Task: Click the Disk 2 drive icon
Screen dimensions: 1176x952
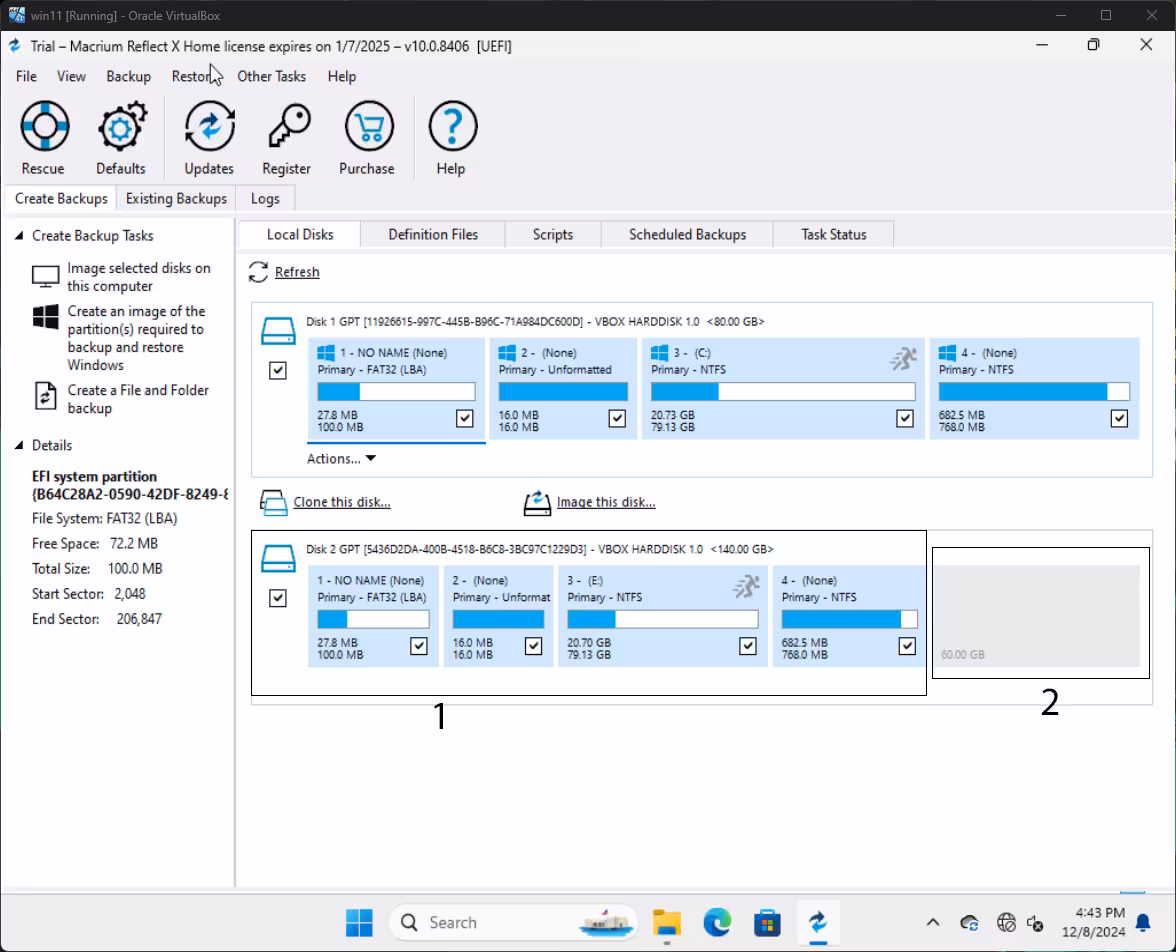Action: tap(278, 559)
